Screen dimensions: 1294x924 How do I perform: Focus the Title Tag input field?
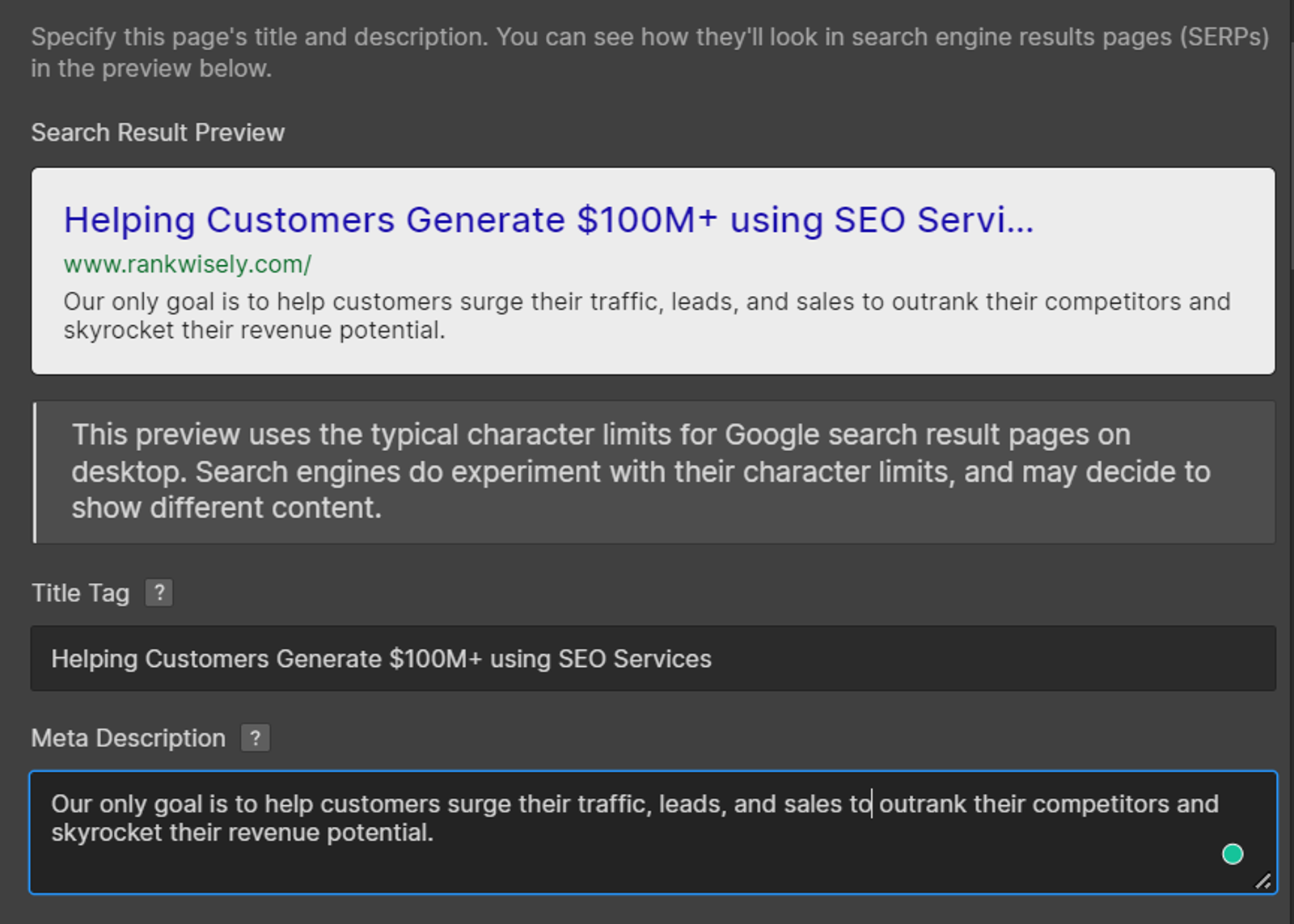point(653,658)
